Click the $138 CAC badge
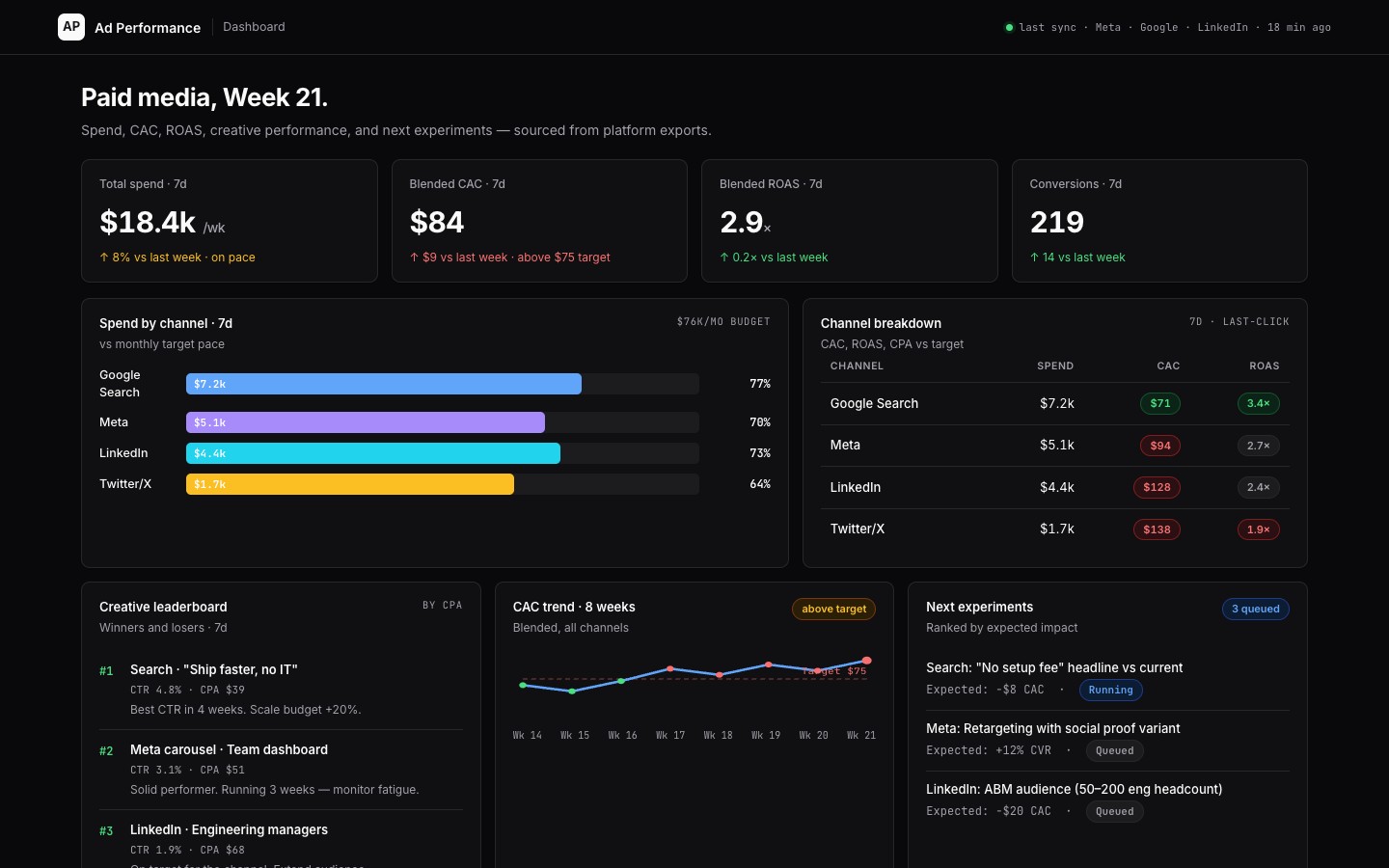Image resolution: width=1389 pixels, height=868 pixels. (x=1157, y=529)
